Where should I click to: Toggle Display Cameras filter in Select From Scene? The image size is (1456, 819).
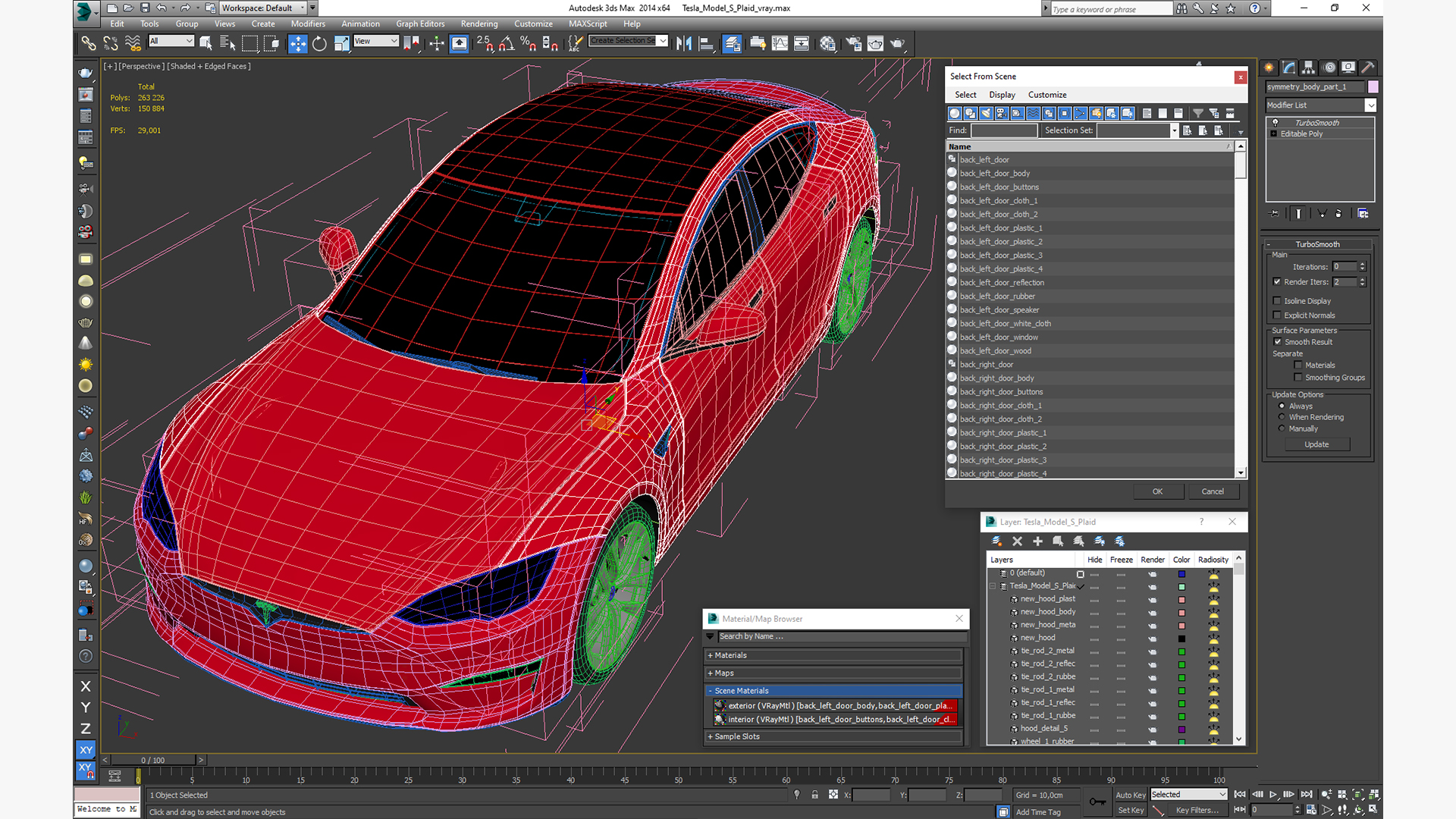1002,114
